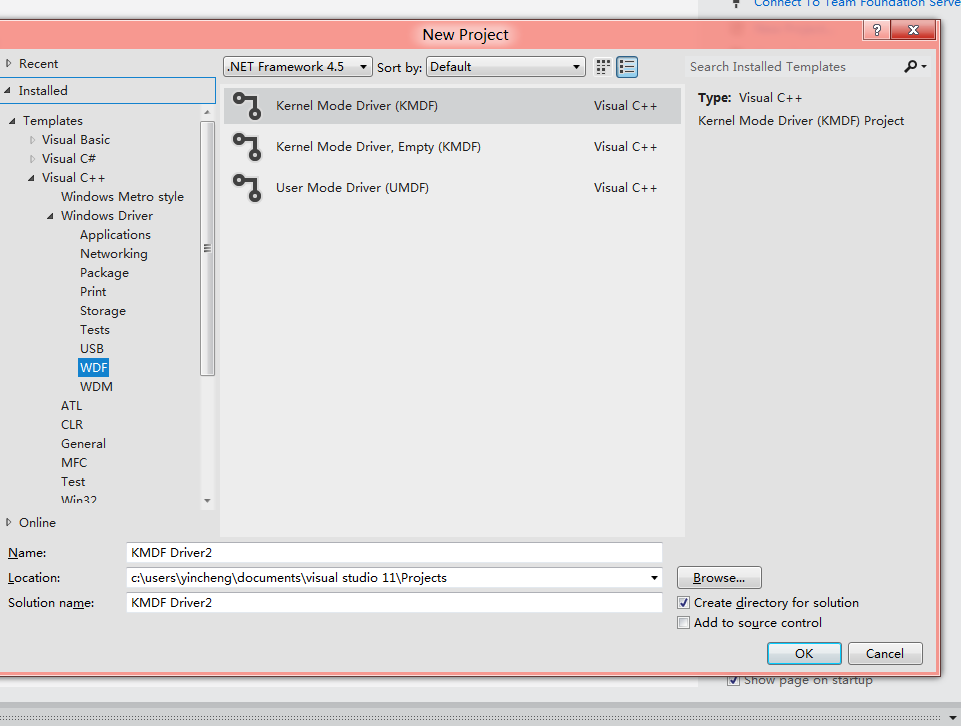Open the .NET Framework 4.5 dropdown
The height and width of the screenshot is (726, 961).
[x=363, y=66]
